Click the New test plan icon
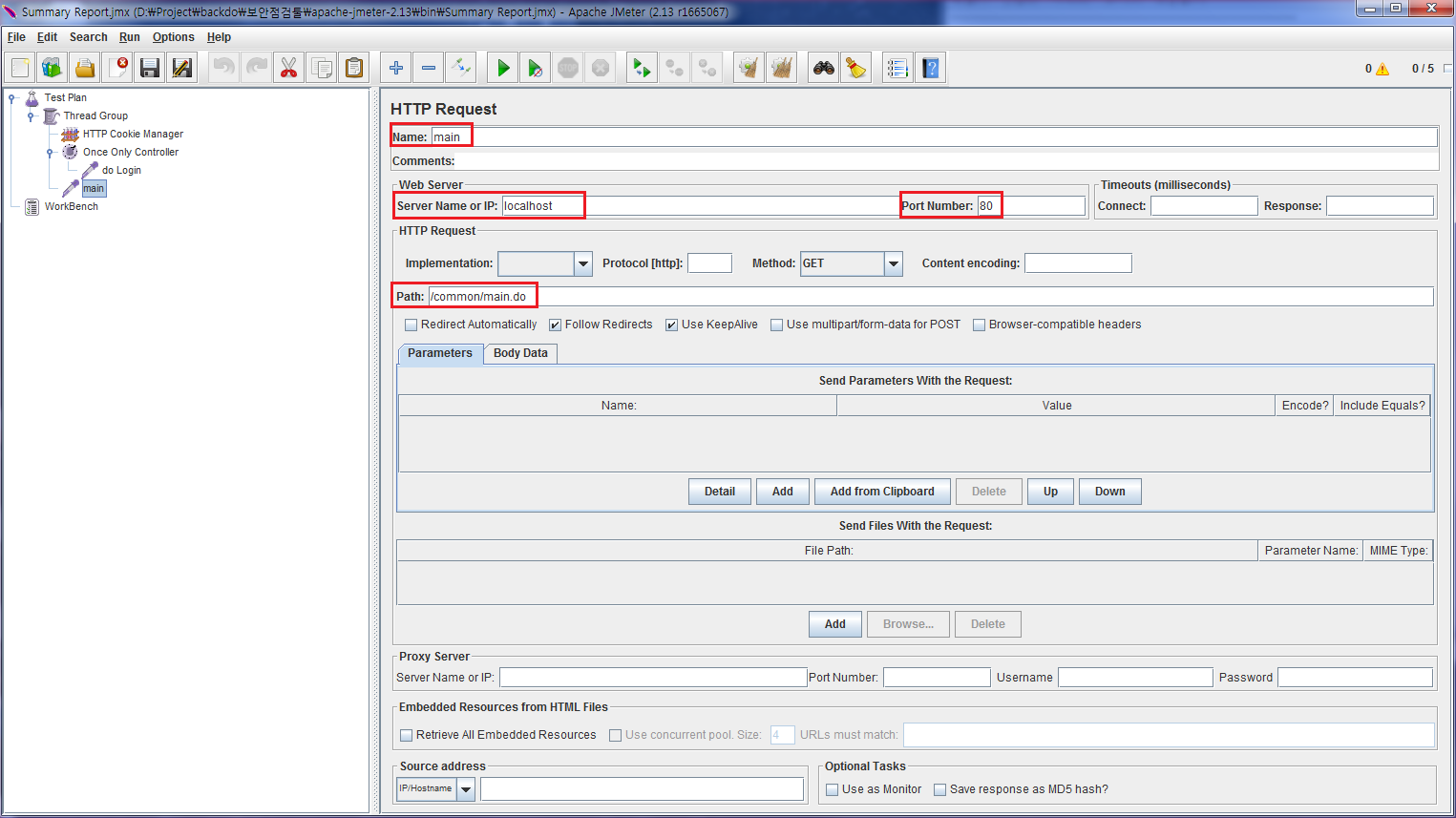1456x818 pixels. click(20, 68)
